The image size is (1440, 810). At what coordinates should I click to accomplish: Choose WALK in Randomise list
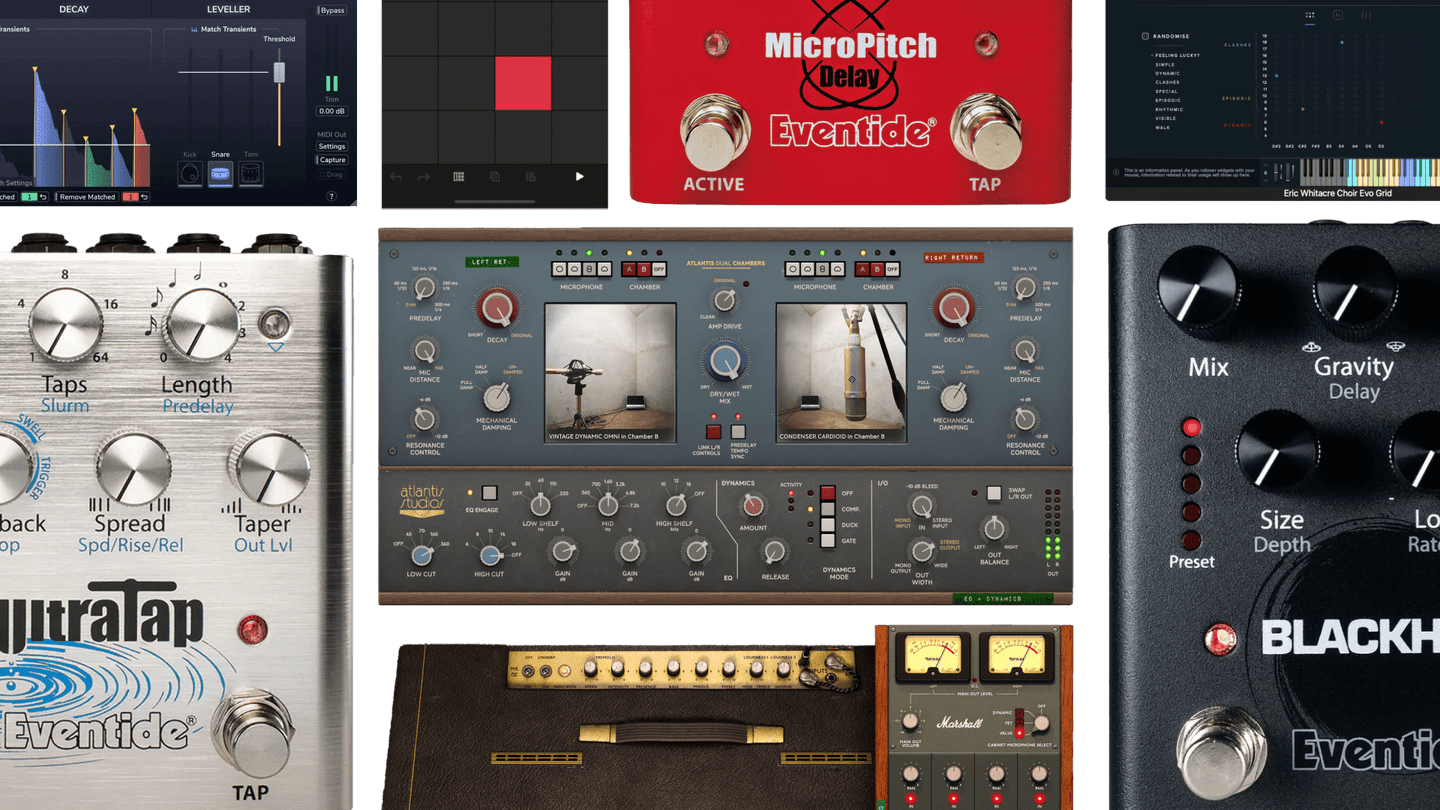(1162, 127)
